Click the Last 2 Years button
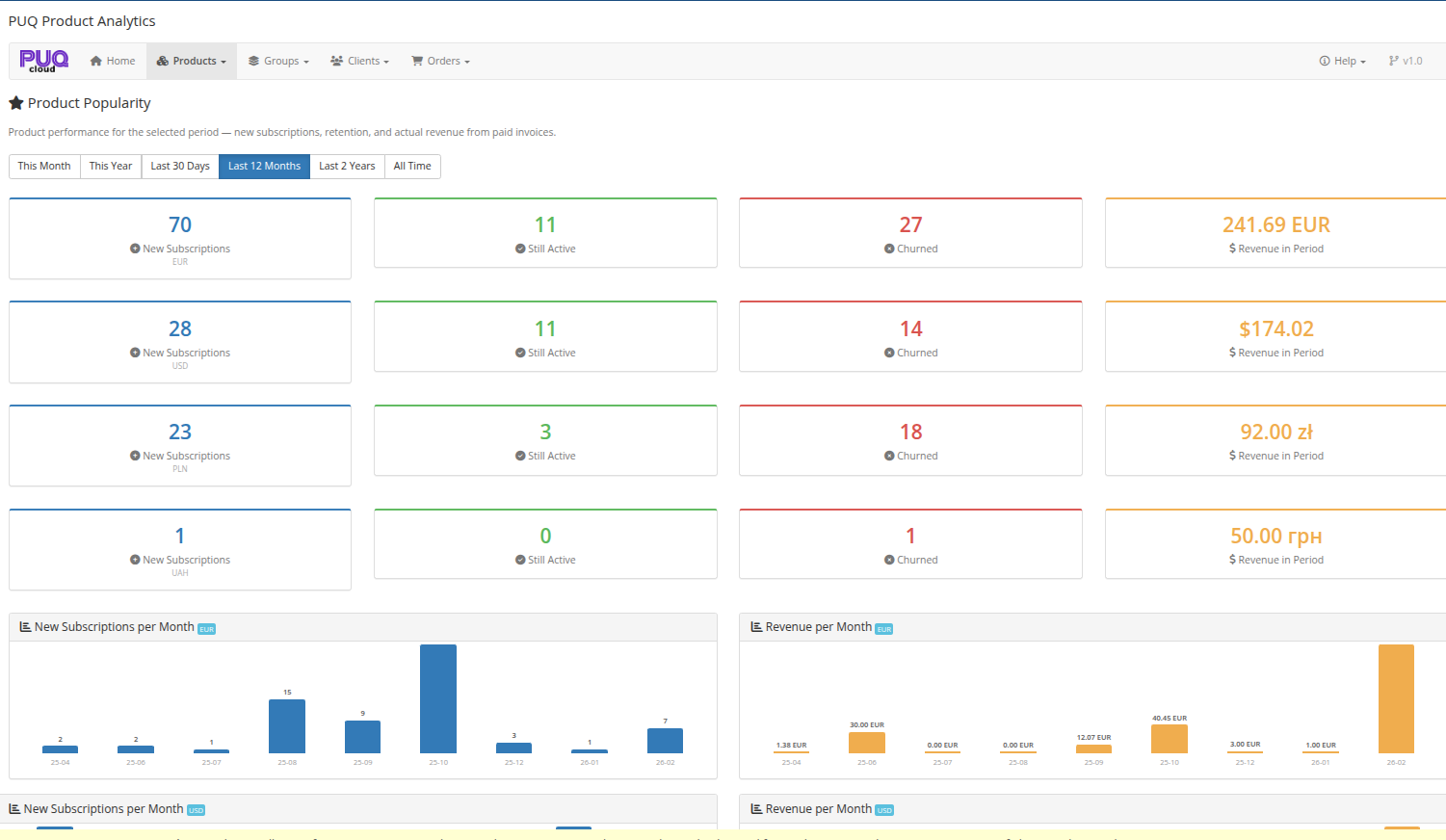Viewport: 1446px width, 840px height. tap(347, 166)
